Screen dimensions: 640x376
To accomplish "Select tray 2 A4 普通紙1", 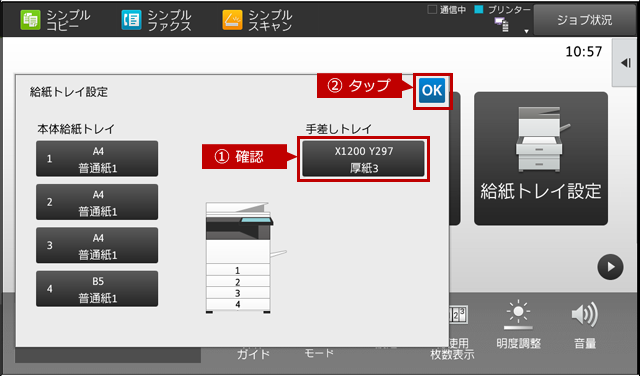I will pos(97,202).
